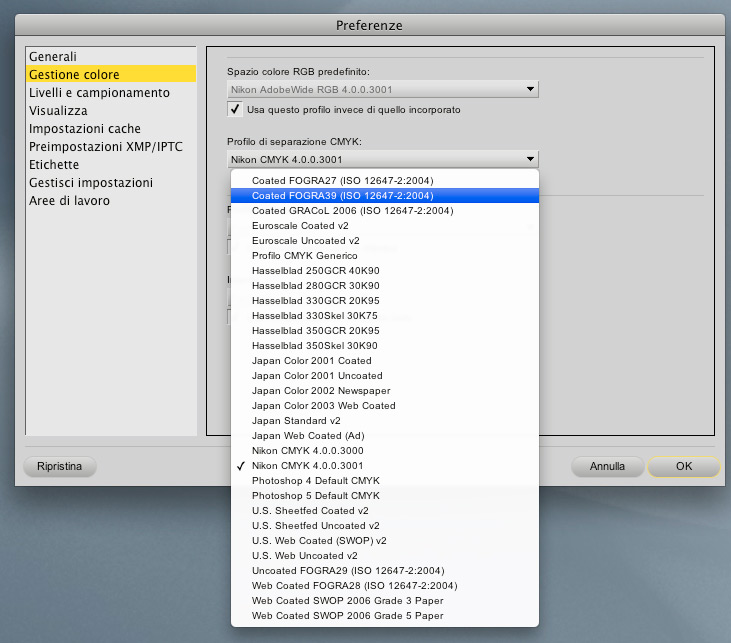Click the Ripristina button
731x643 pixels.
tap(60, 466)
